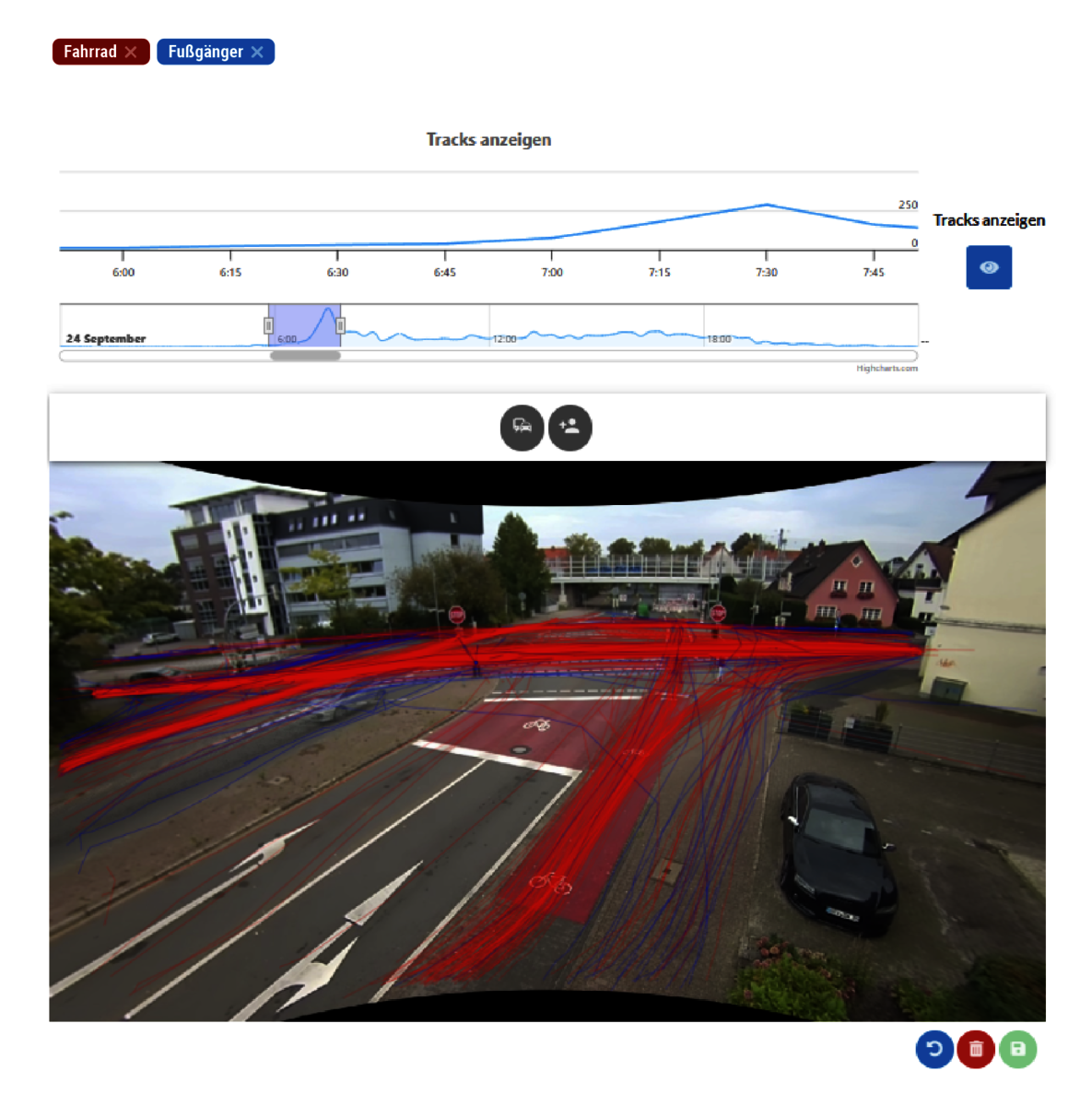
Task: Click the right range slider handle
Action: 340,325
